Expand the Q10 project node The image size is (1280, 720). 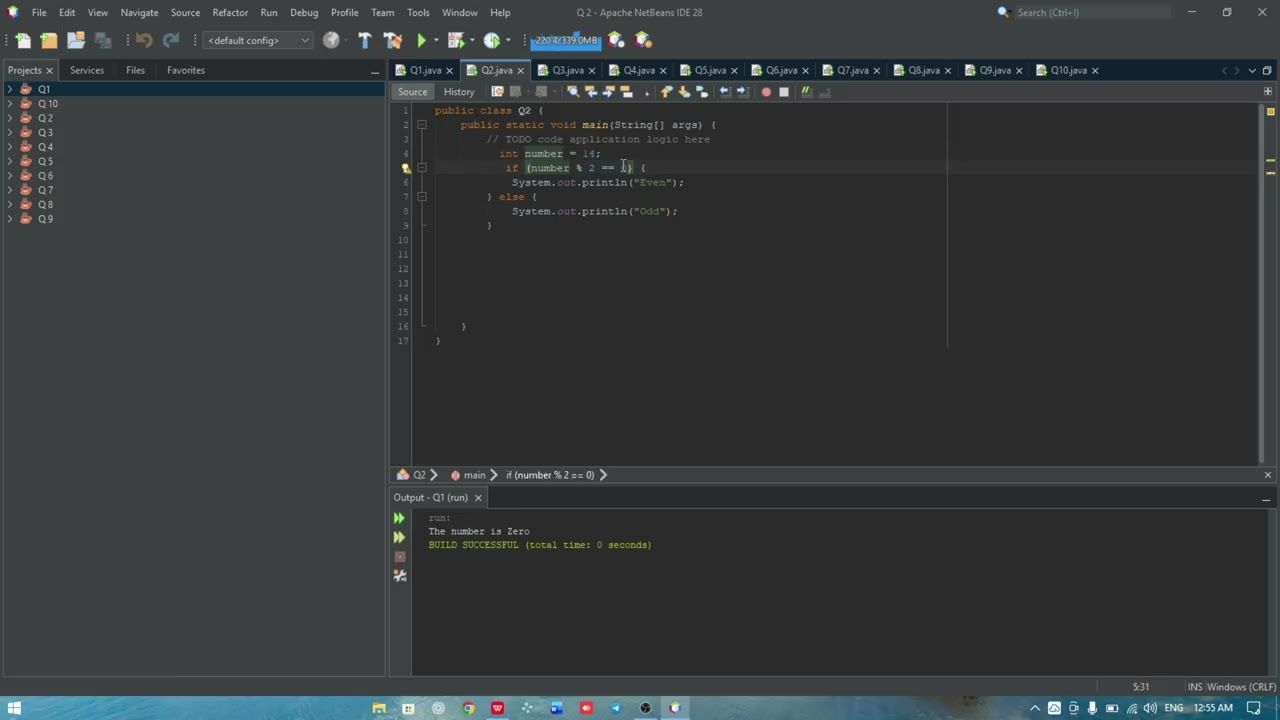tap(10, 104)
